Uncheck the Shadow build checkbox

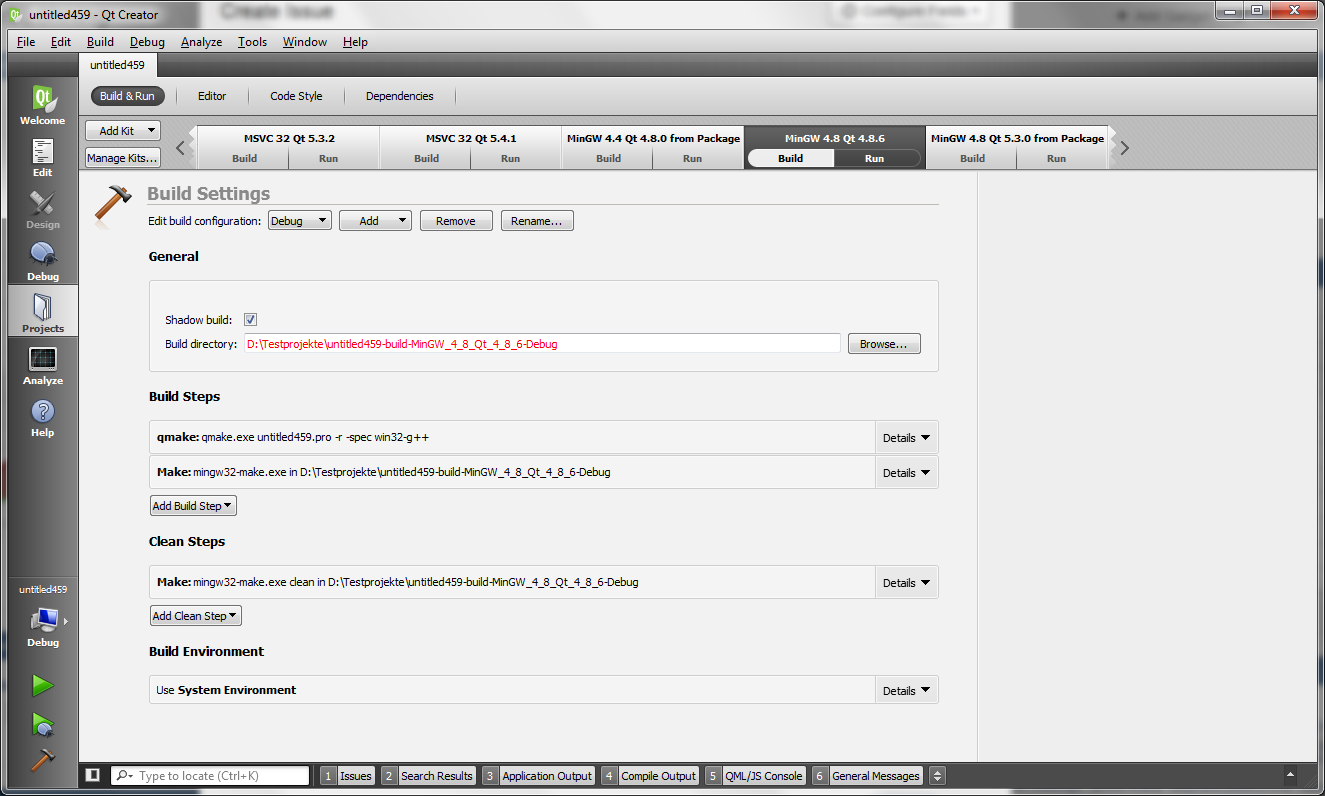tap(251, 320)
